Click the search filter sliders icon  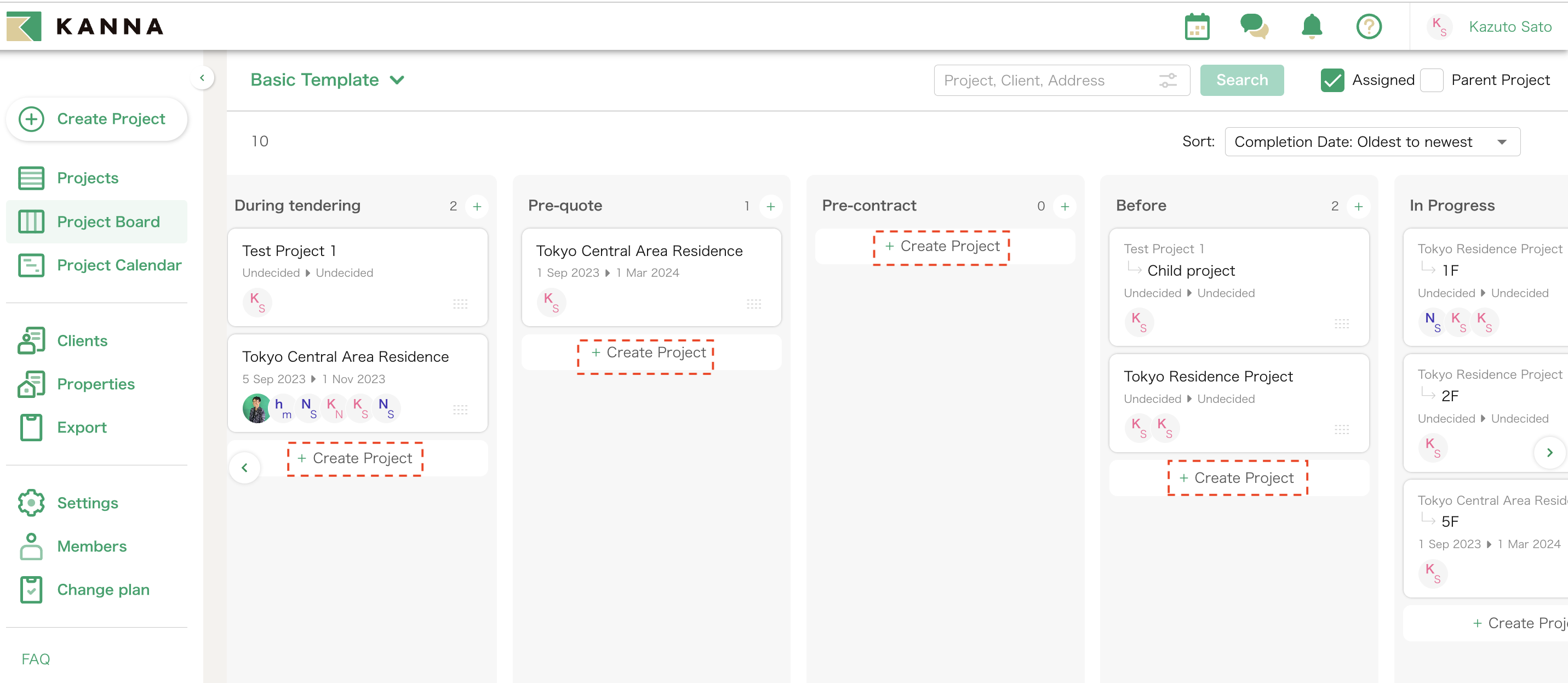coord(1167,81)
